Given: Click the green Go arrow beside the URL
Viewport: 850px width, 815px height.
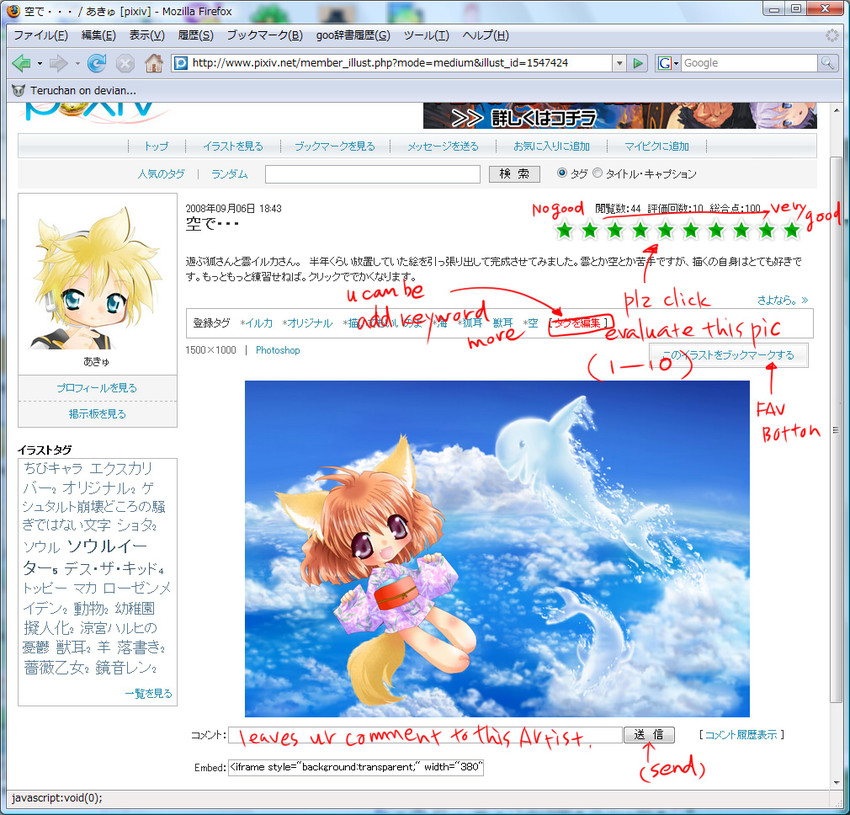Looking at the screenshot, I should click(638, 63).
